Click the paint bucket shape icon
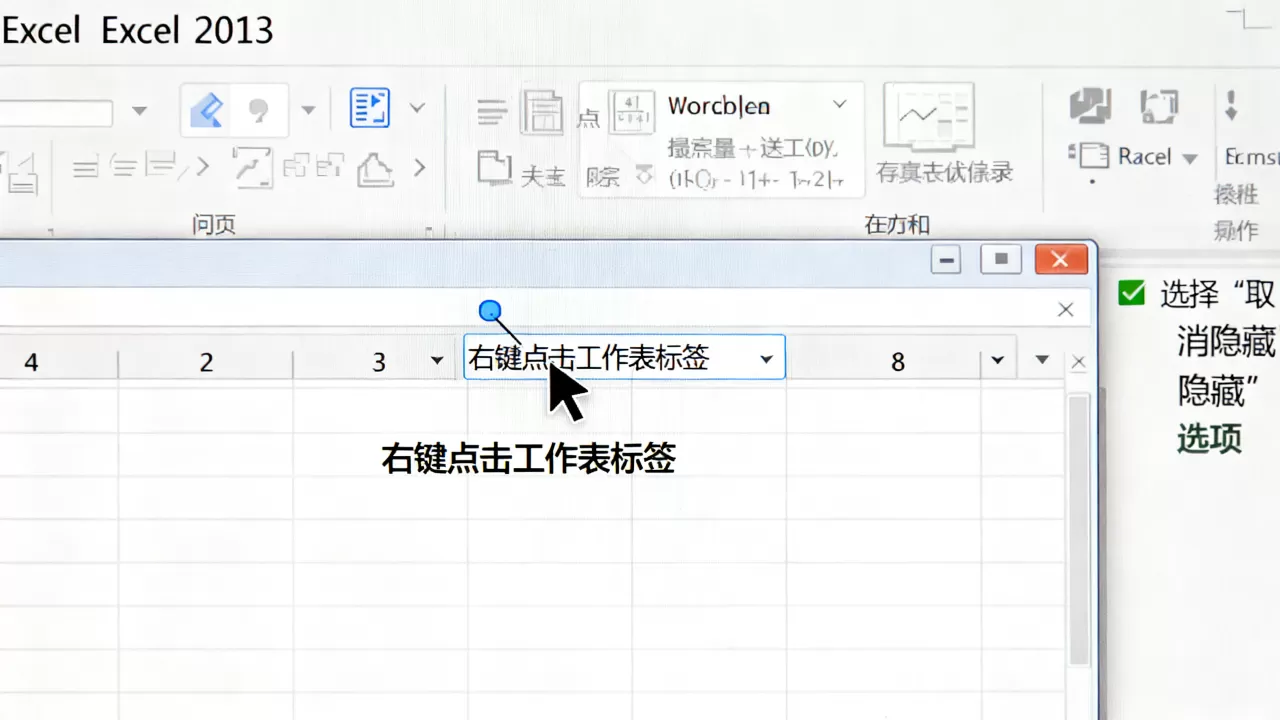1280x720 pixels. coord(374,169)
